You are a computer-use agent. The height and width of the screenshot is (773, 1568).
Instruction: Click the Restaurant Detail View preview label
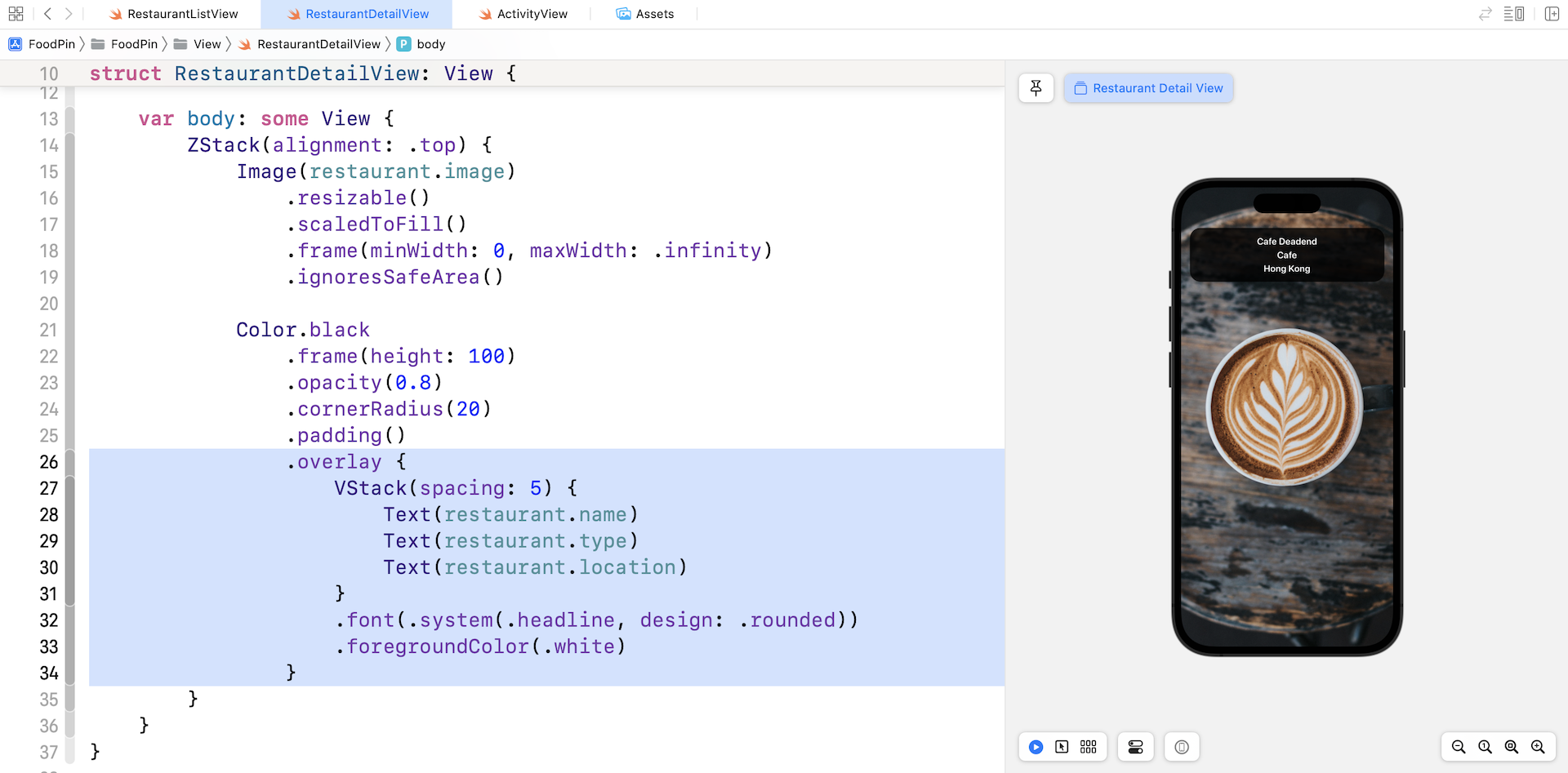coord(1148,87)
